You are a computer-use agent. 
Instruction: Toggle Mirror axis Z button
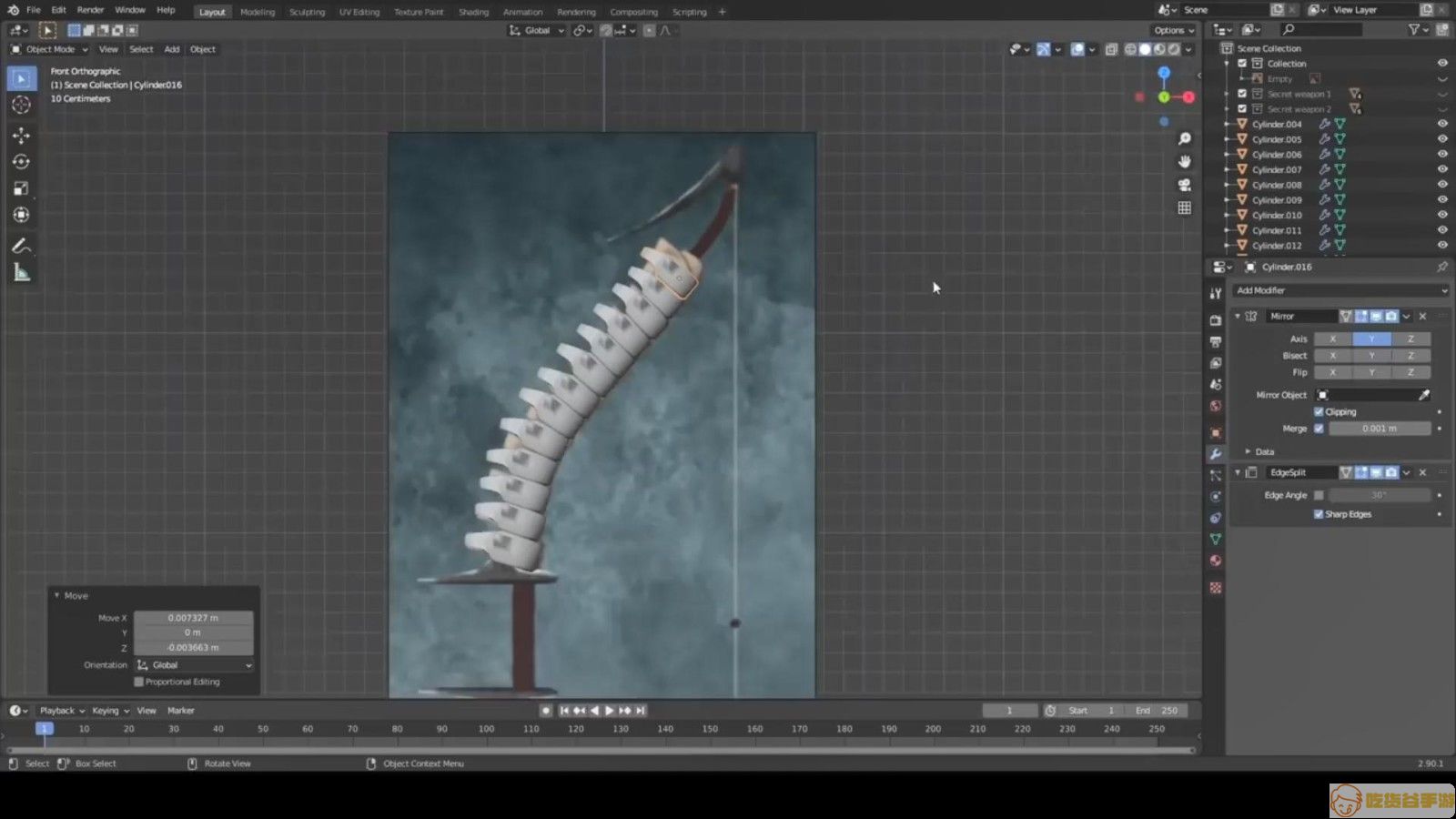click(x=1410, y=339)
